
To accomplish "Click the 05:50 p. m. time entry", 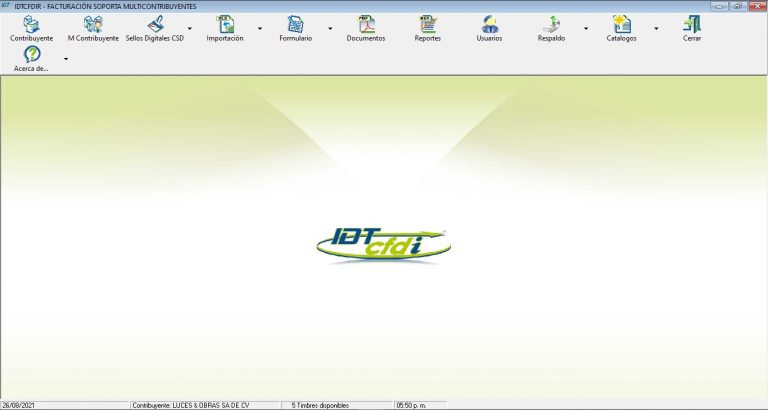I will pos(411,406).
